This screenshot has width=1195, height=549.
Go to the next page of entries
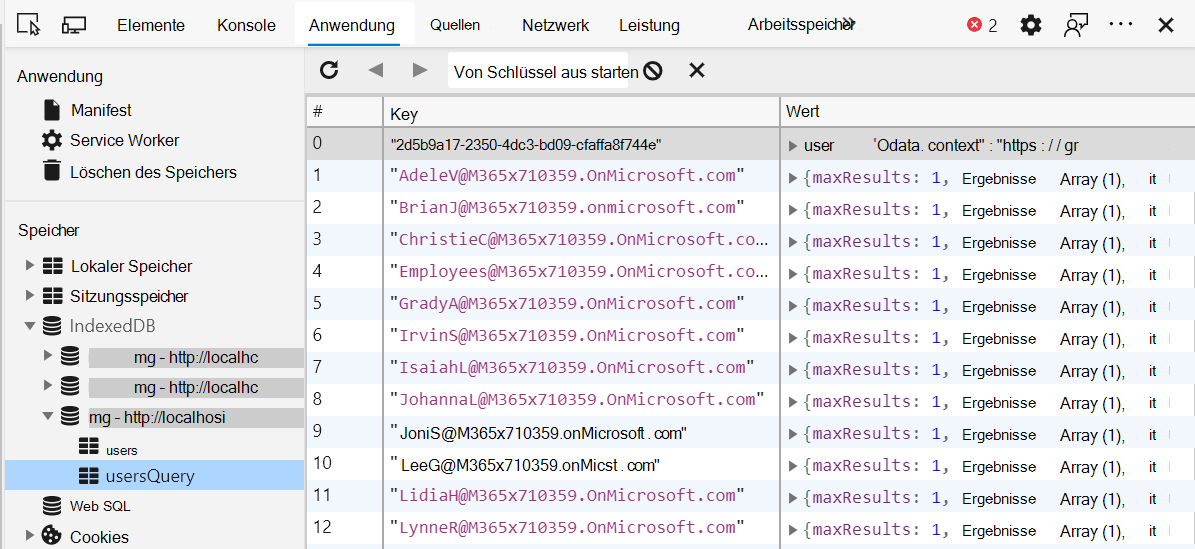tap(419, 71)
